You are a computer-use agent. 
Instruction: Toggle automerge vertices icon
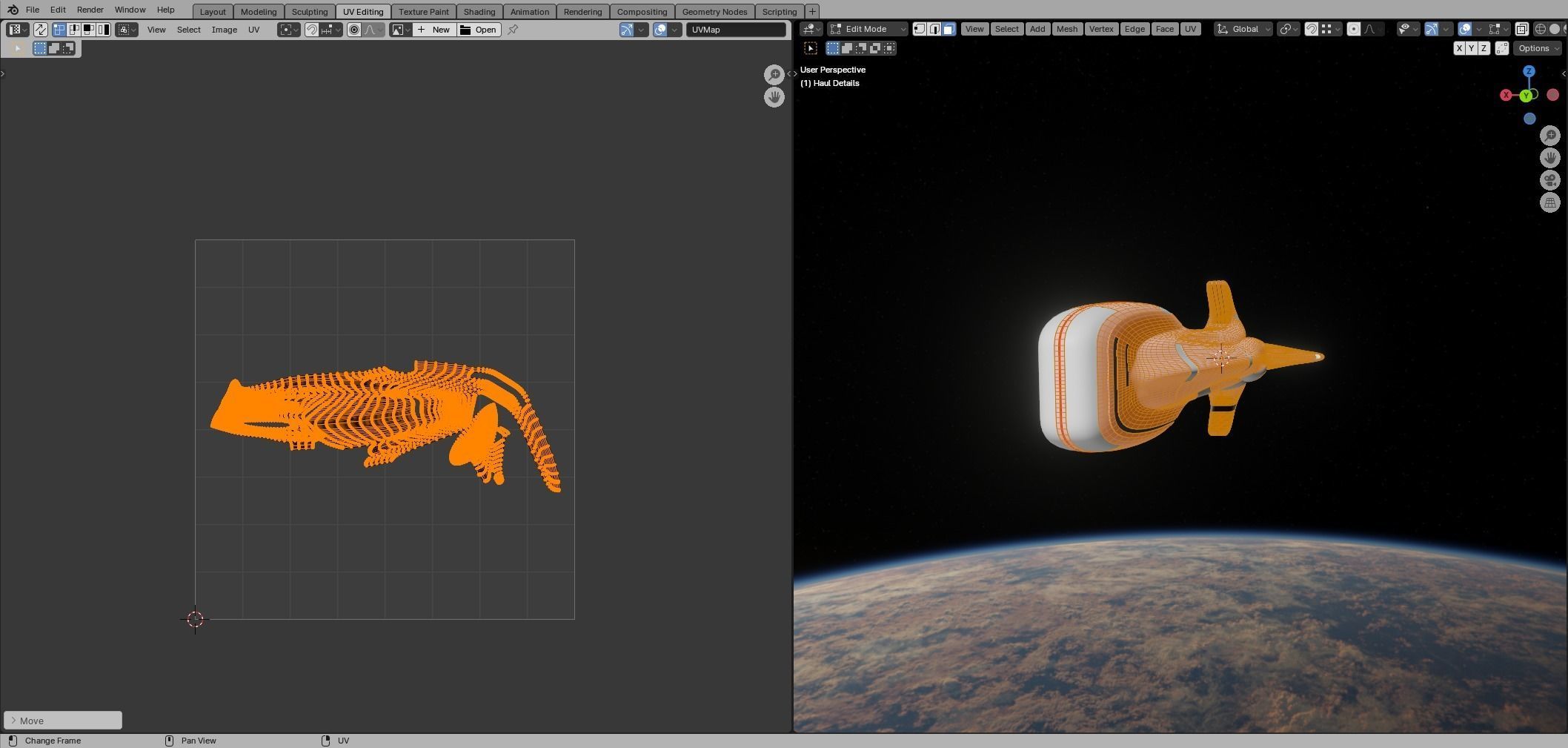[1502, 48]
